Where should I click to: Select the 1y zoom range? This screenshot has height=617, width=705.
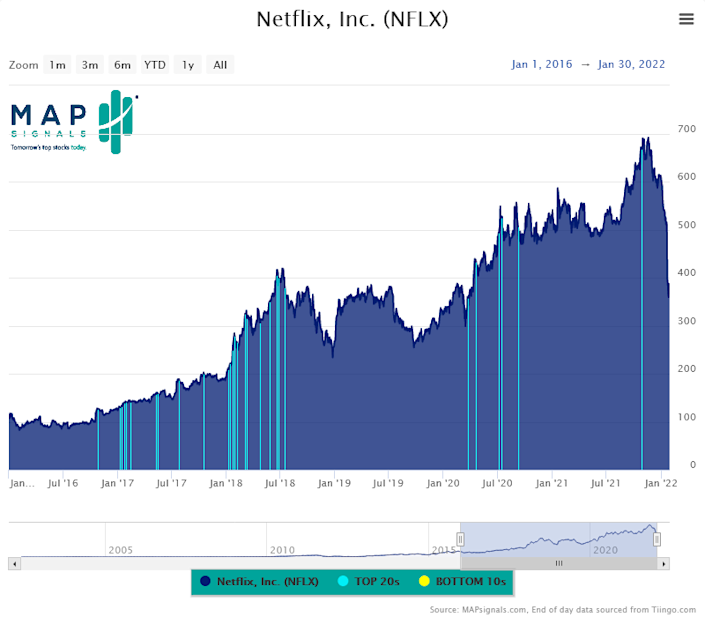coord(187,65)
